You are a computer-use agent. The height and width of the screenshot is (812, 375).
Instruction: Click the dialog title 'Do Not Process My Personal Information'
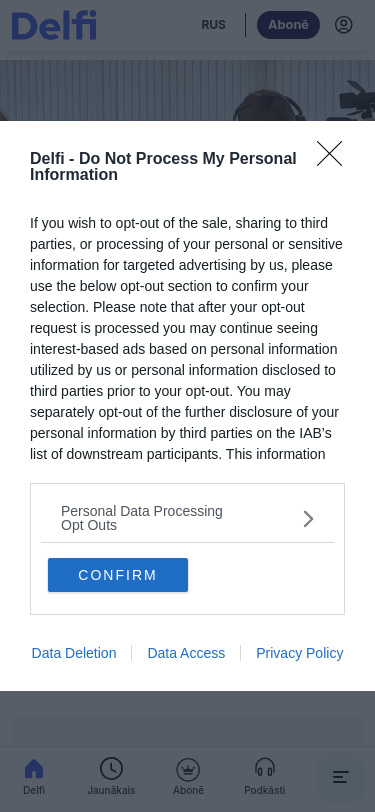163,166
